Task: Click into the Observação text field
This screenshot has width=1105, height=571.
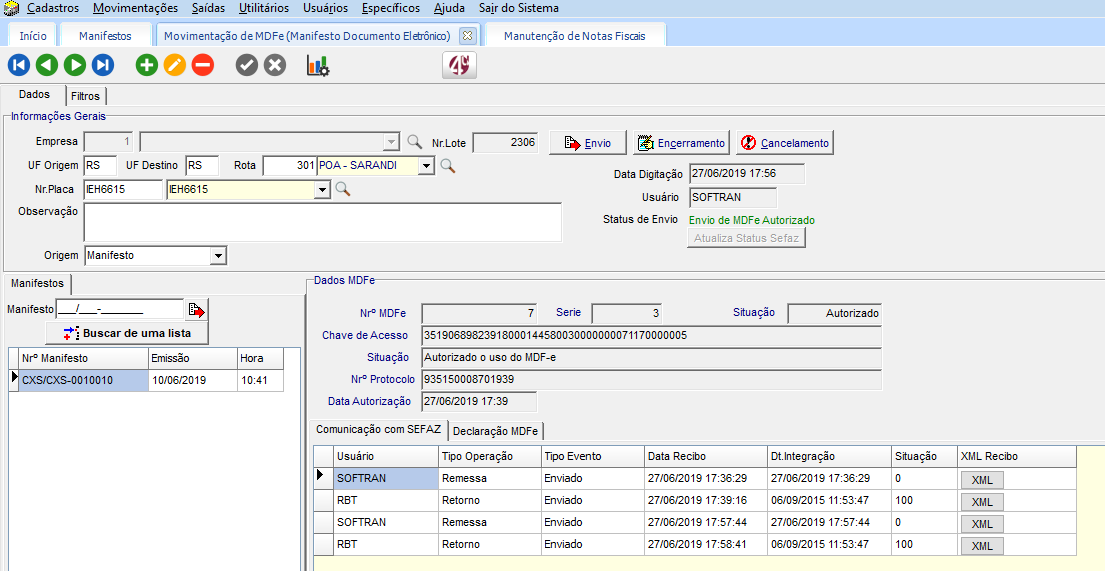Action: [322, 222]
